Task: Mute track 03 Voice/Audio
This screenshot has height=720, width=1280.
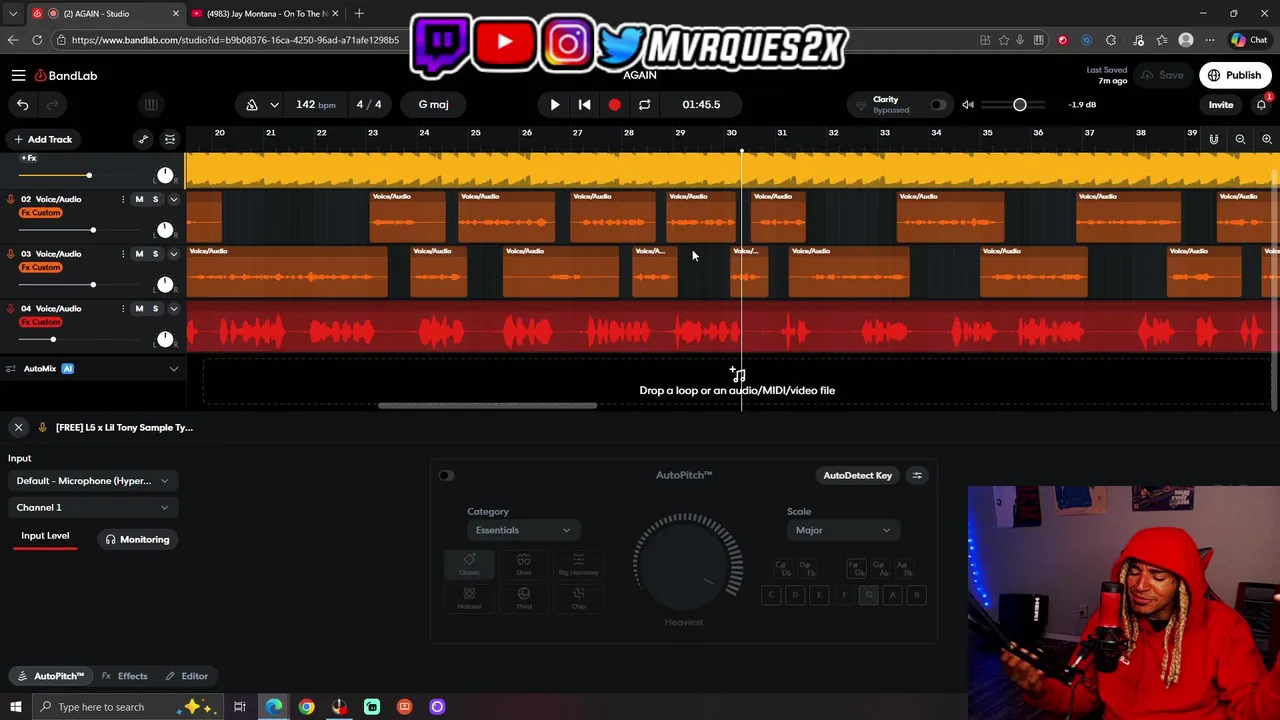Action: point(139,254)
